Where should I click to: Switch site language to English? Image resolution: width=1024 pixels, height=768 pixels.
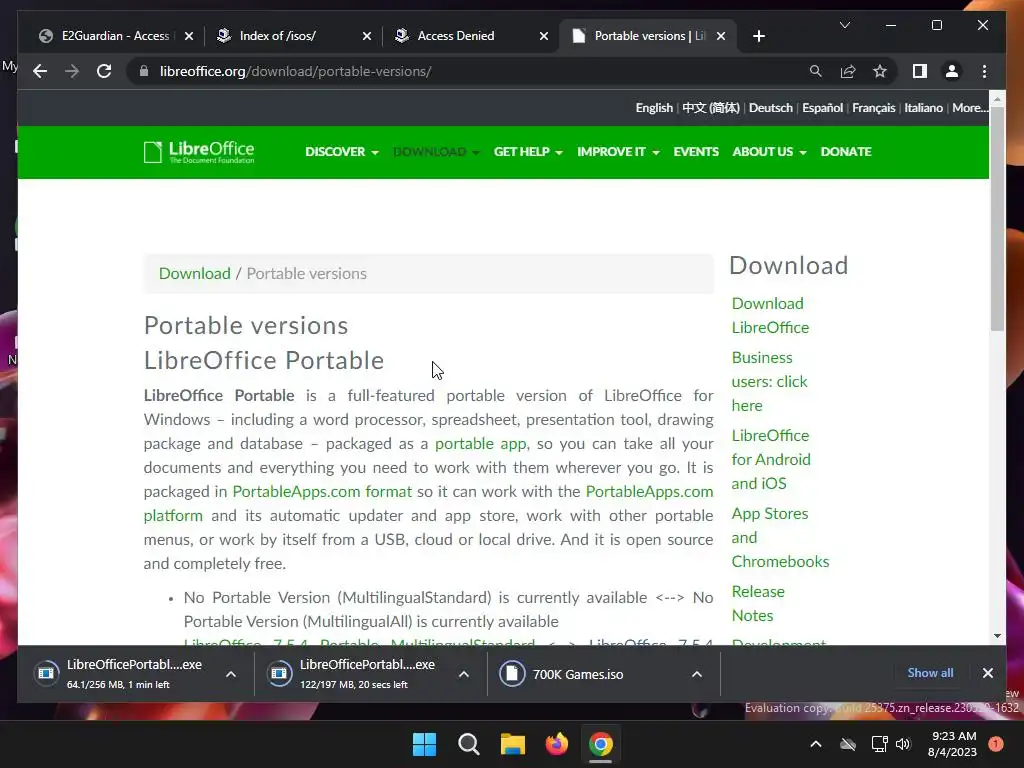[x=654, y=108]
